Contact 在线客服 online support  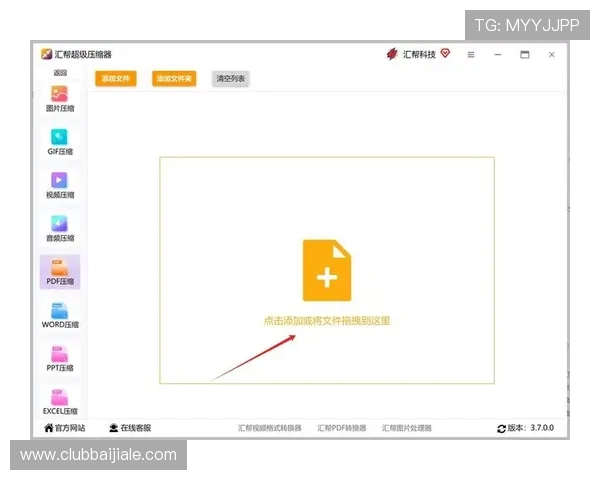click(x=130, y=428)
